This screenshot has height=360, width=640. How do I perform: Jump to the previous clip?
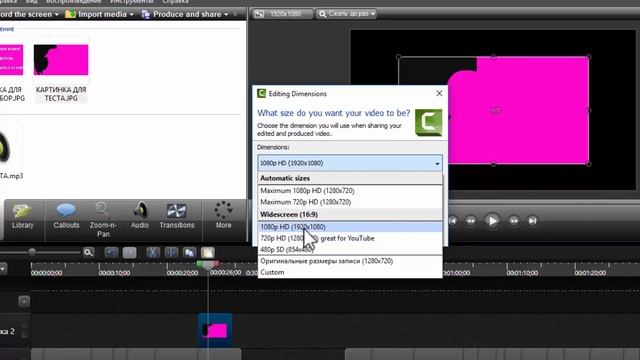[452, 221]
